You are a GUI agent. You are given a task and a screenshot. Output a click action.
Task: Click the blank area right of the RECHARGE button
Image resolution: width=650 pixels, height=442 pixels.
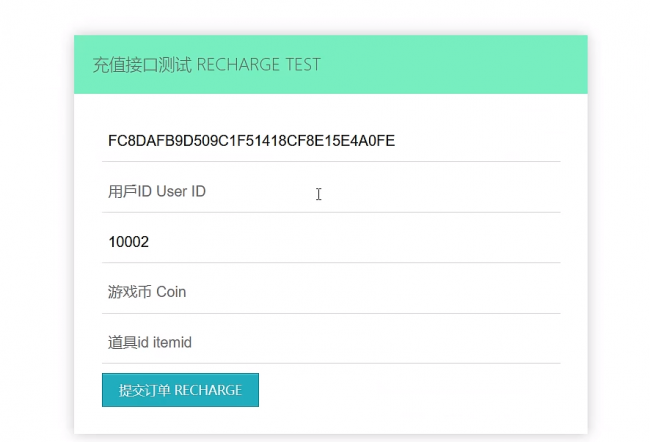coord(410,390)
